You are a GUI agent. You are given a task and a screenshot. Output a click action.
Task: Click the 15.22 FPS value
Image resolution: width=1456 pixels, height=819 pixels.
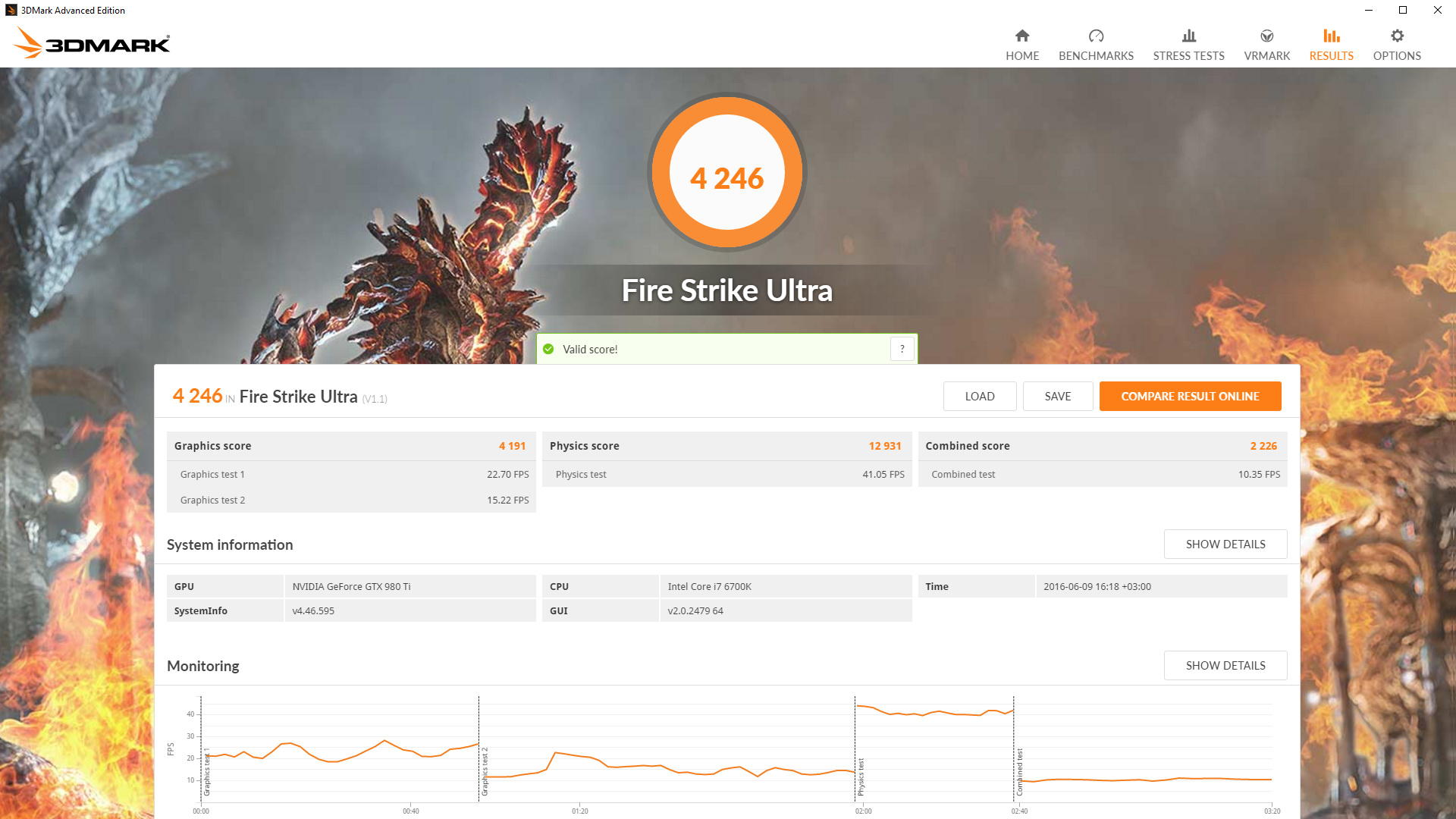click(507, 500)
